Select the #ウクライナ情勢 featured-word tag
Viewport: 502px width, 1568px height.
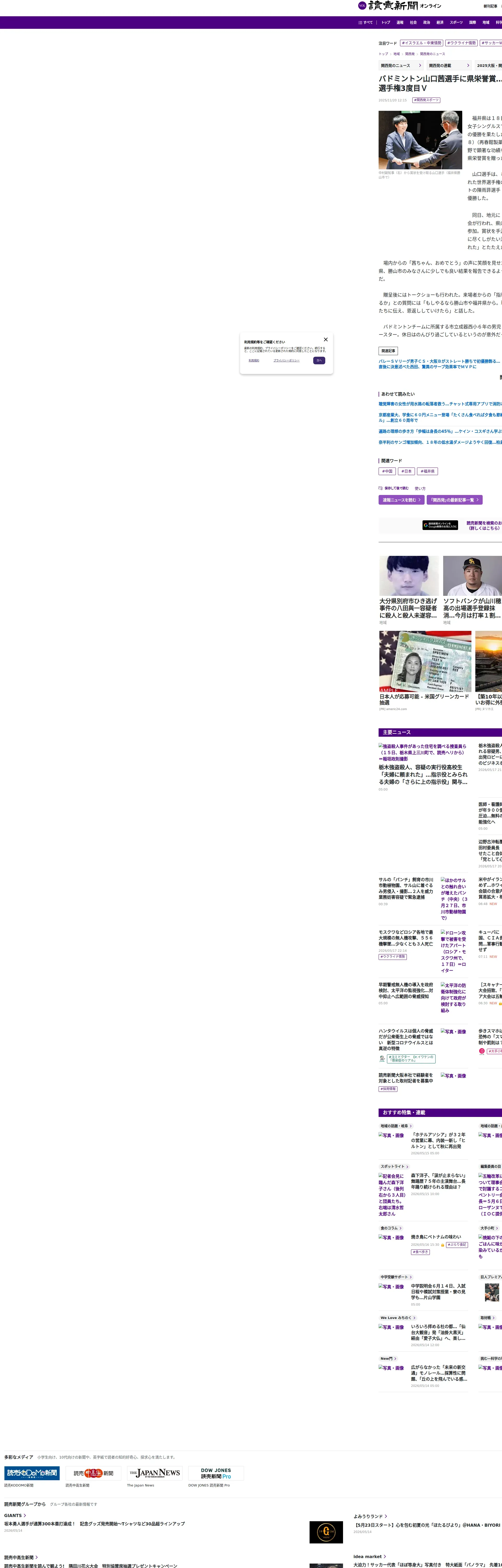point(461,43)
